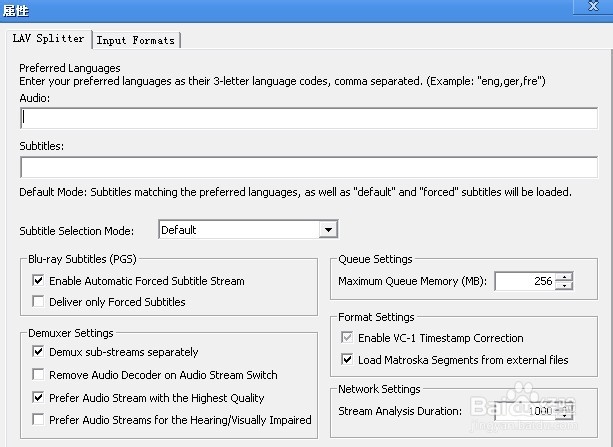Switch to the Input Formats tab
Screen dimensions: 613x447
[136, 40]
